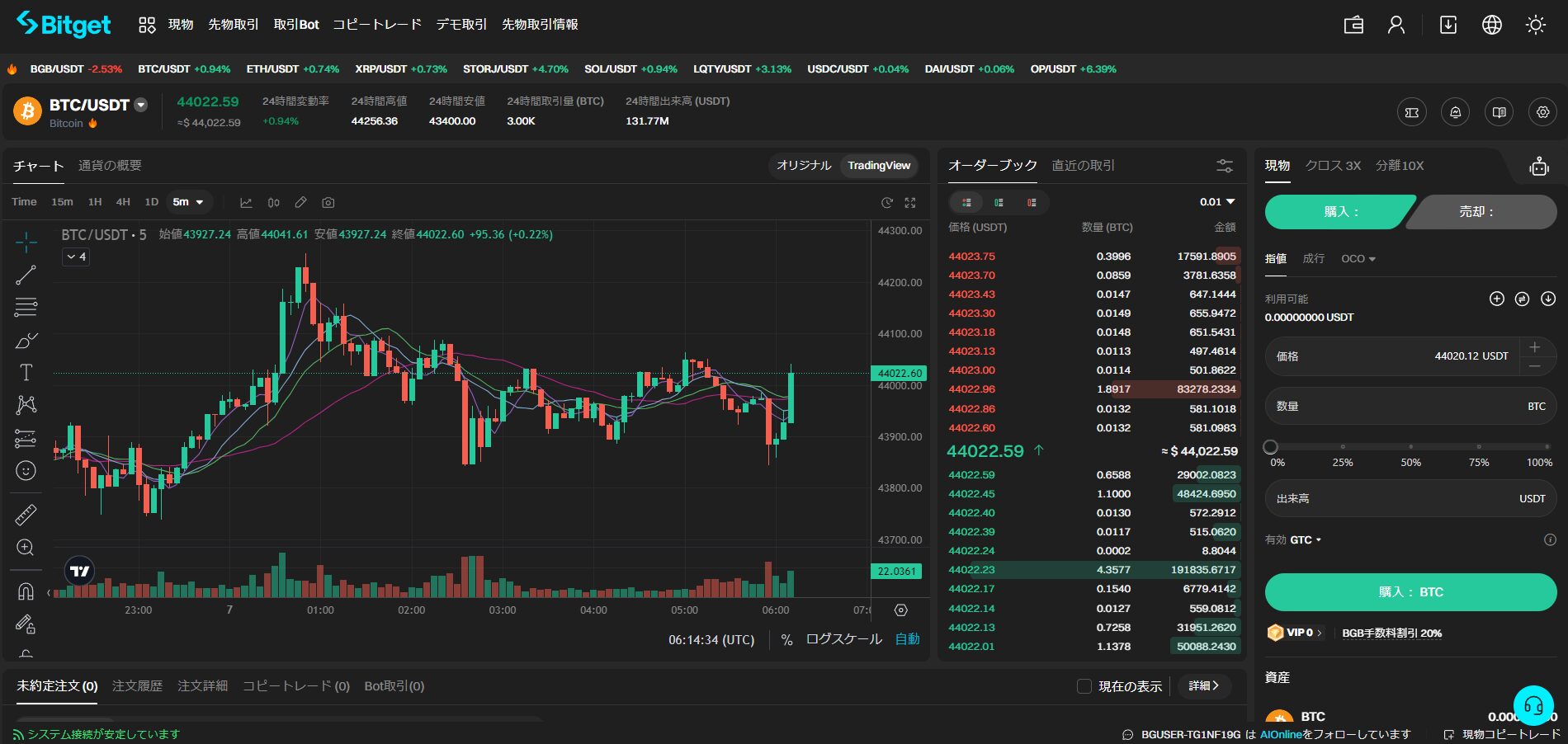Open the BTC/USDT pair selector dropdown
This screenshot has width=1568, height=744.
click(140, 105)
